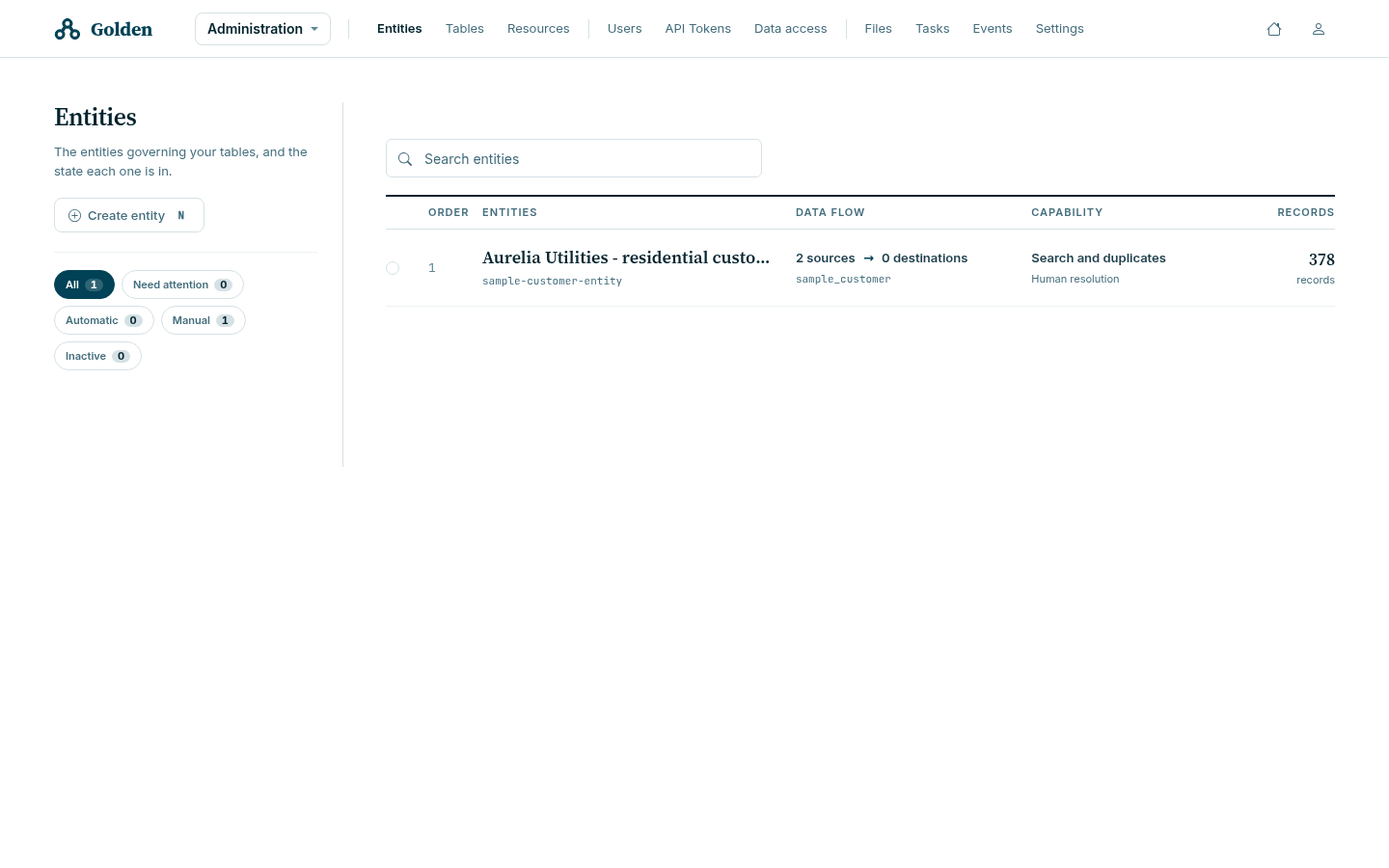Click the Create entity button
The image size is (1389, 868).
(x=129, y=215)
